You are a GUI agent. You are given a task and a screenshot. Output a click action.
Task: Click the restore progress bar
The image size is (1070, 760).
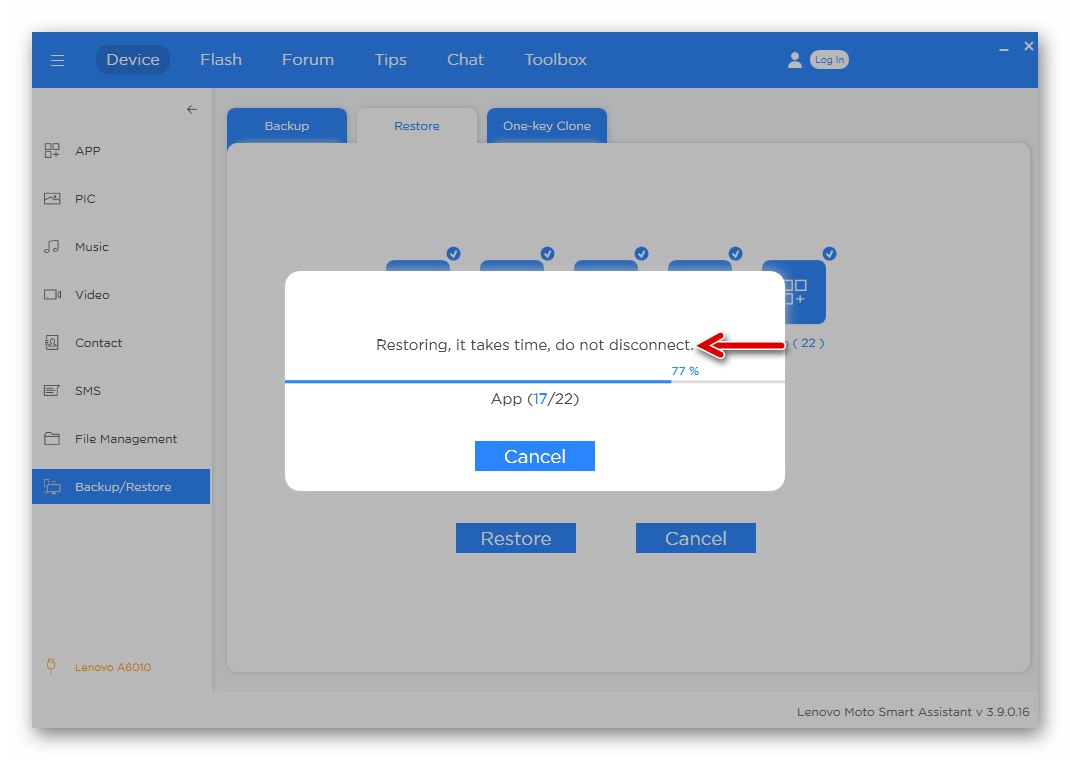coord(534,381)
